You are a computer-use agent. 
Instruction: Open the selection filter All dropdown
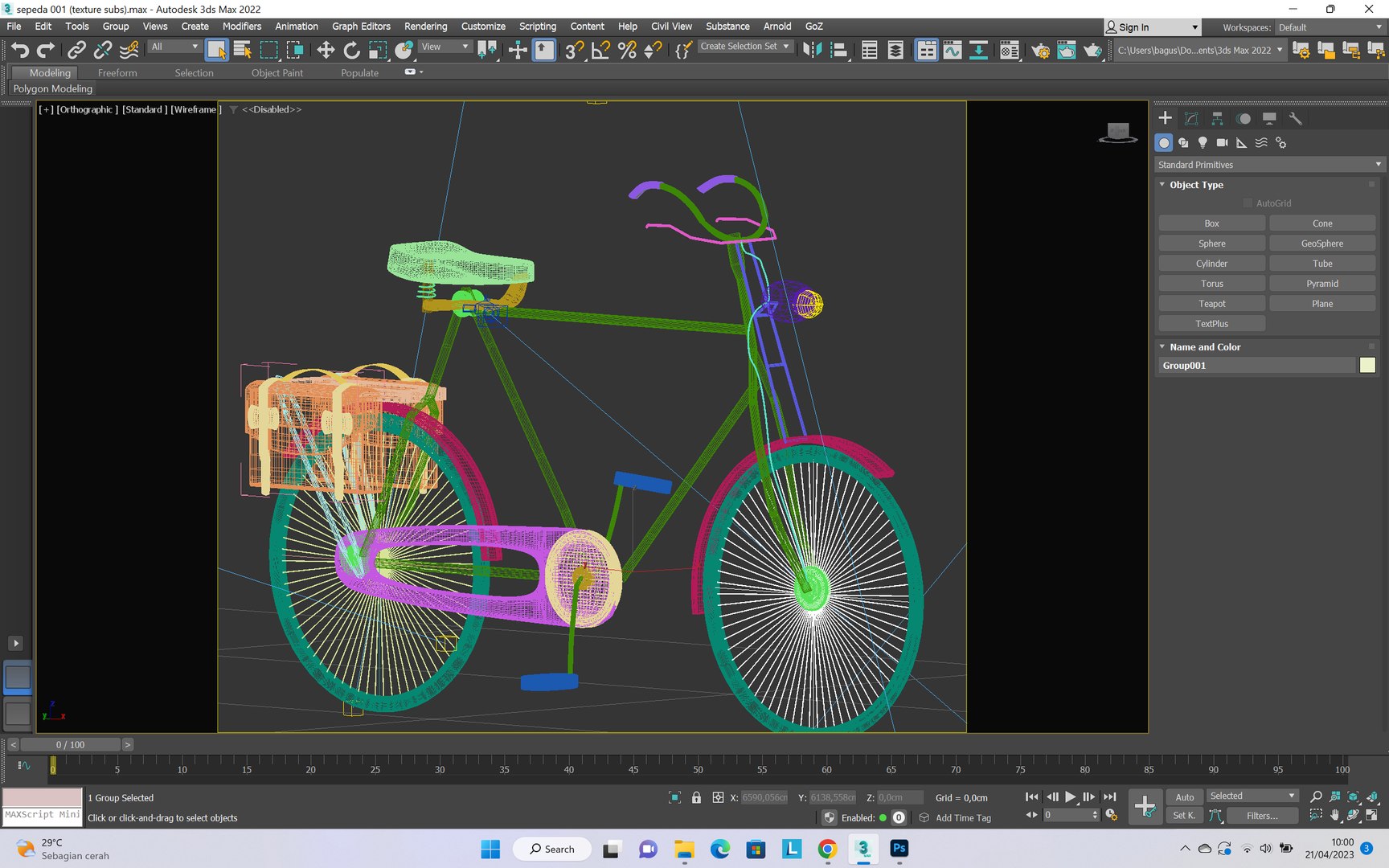[x=174, y=47]
